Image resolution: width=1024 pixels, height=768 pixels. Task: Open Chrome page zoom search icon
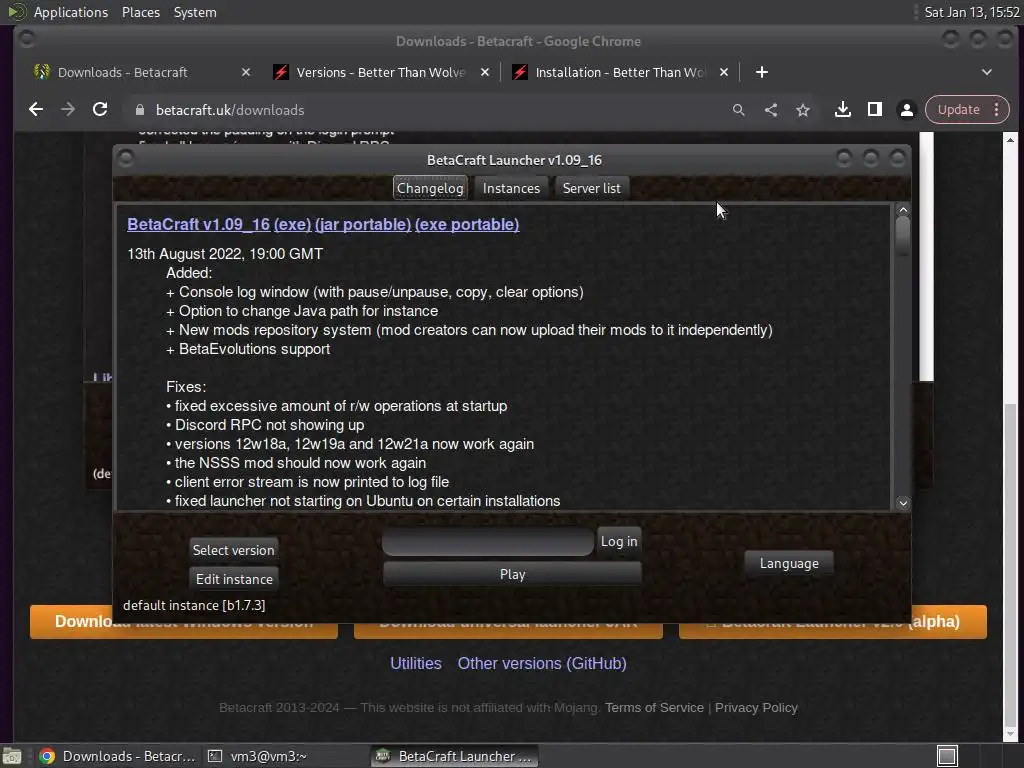(739, 110)
